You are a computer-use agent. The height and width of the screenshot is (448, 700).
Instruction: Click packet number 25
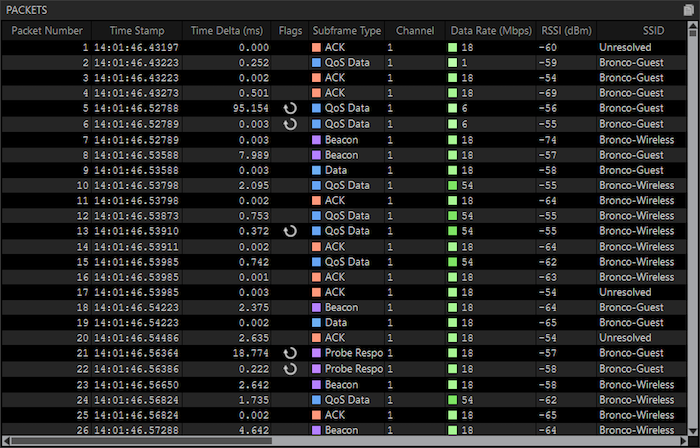click(83, 415)
